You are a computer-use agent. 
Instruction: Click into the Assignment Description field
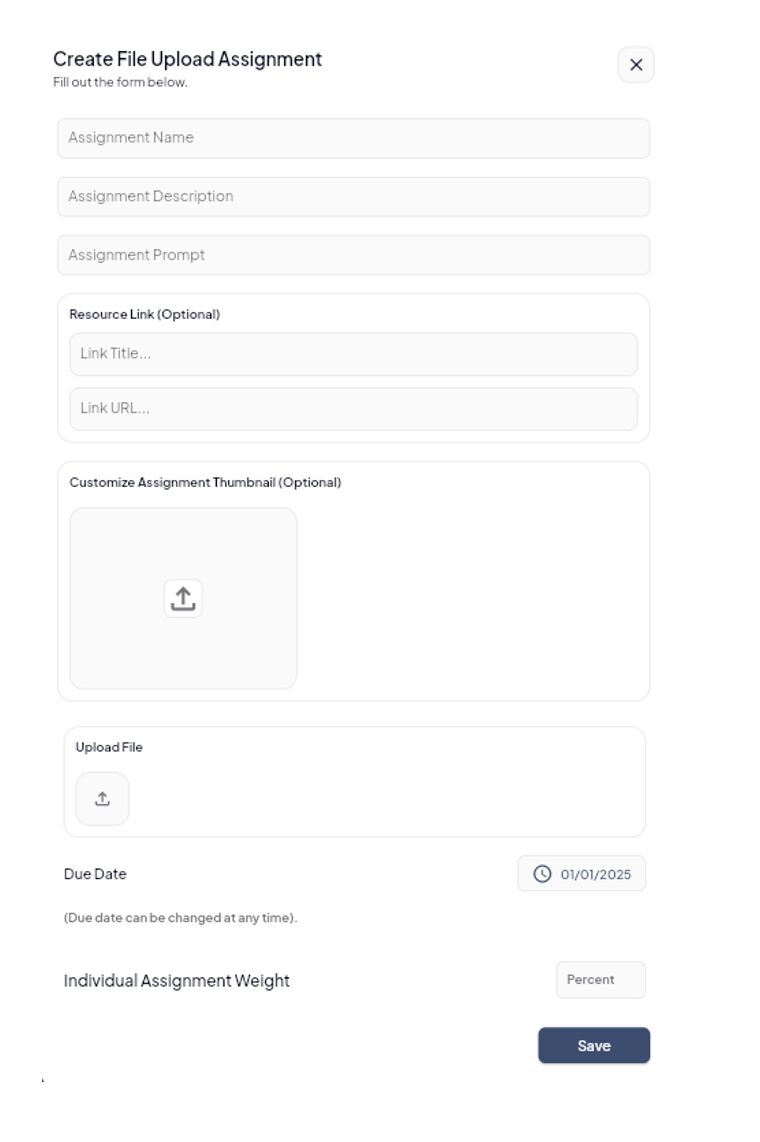tap(353, 197)
